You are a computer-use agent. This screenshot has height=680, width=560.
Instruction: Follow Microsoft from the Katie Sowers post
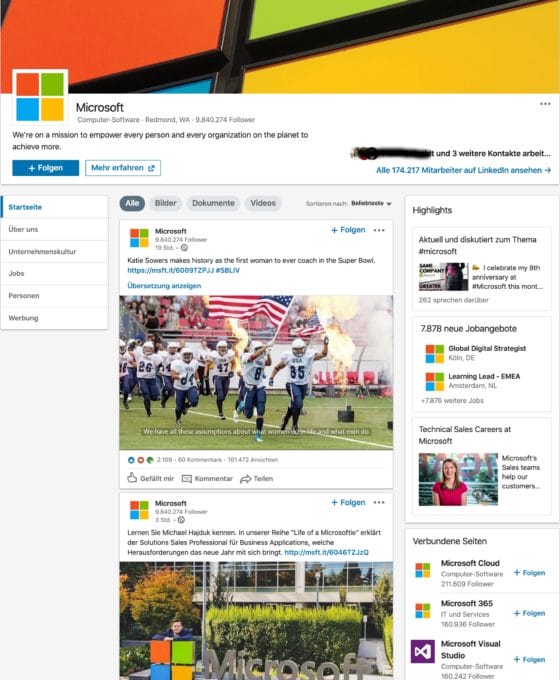(348, 230)
